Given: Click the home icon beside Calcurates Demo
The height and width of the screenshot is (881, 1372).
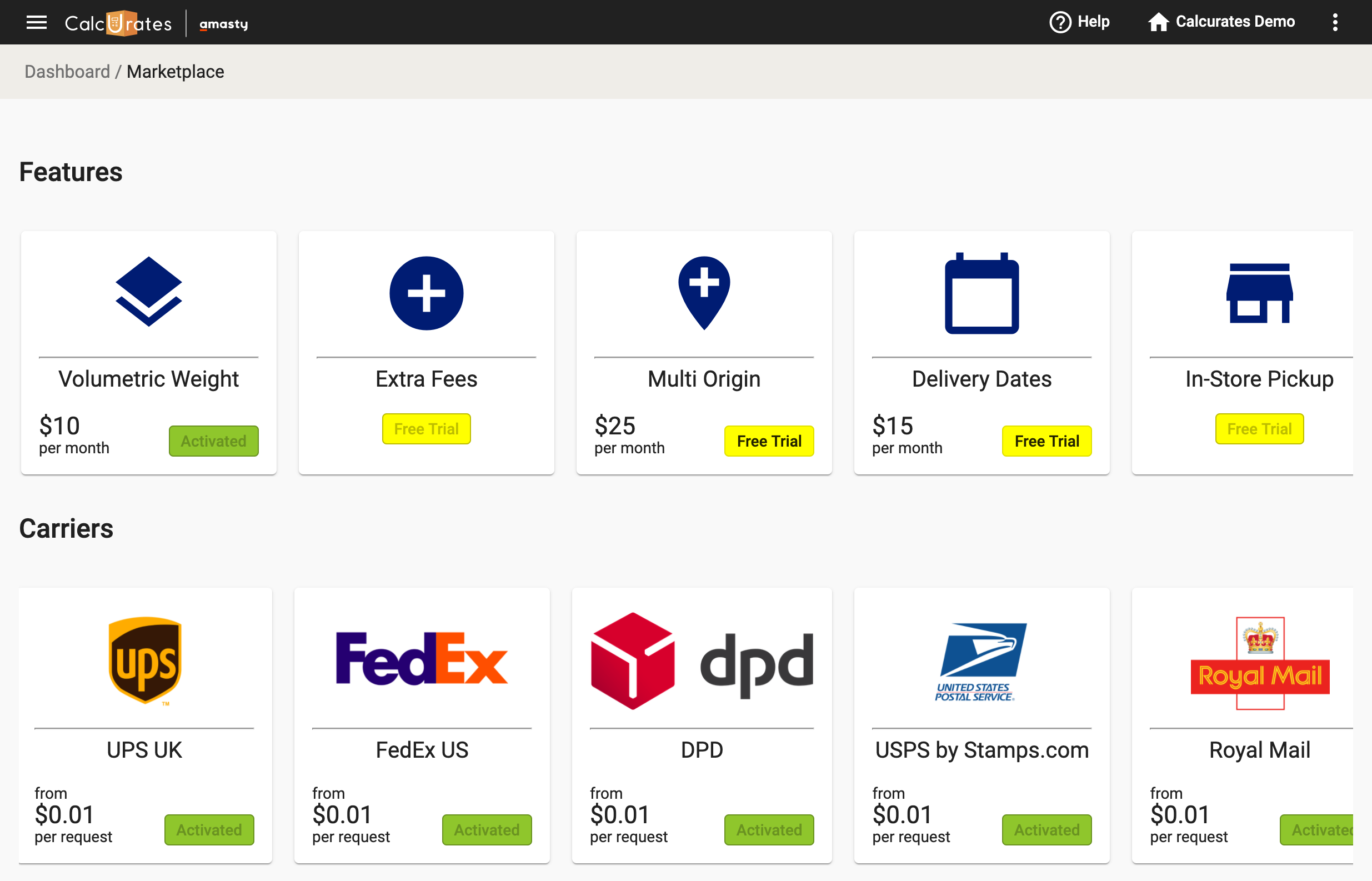Looking at the screenshot, I should pyautogui.click(x=1158, y=22).
